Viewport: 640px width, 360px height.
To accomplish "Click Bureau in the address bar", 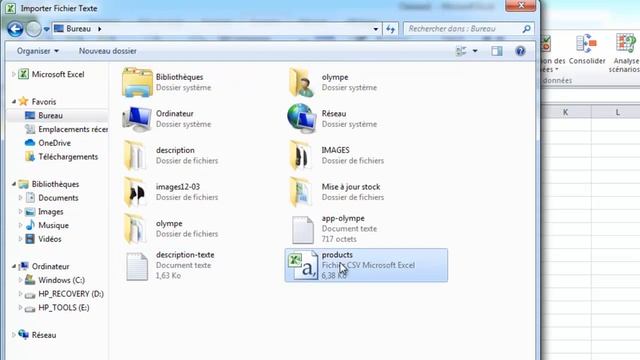I will (78, 29).
